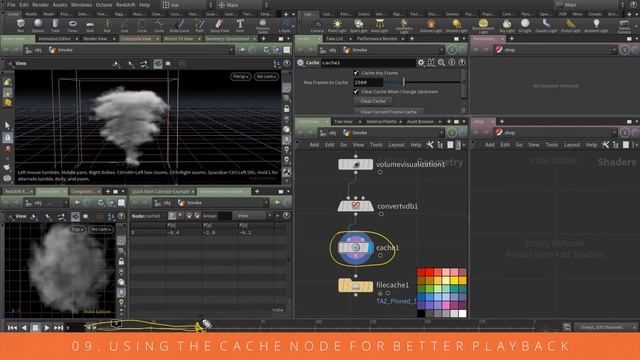The height and width of the screenshot is (360, 640).
Task: Open the No cam dropdown in main viewport
Action: [266, 76]
